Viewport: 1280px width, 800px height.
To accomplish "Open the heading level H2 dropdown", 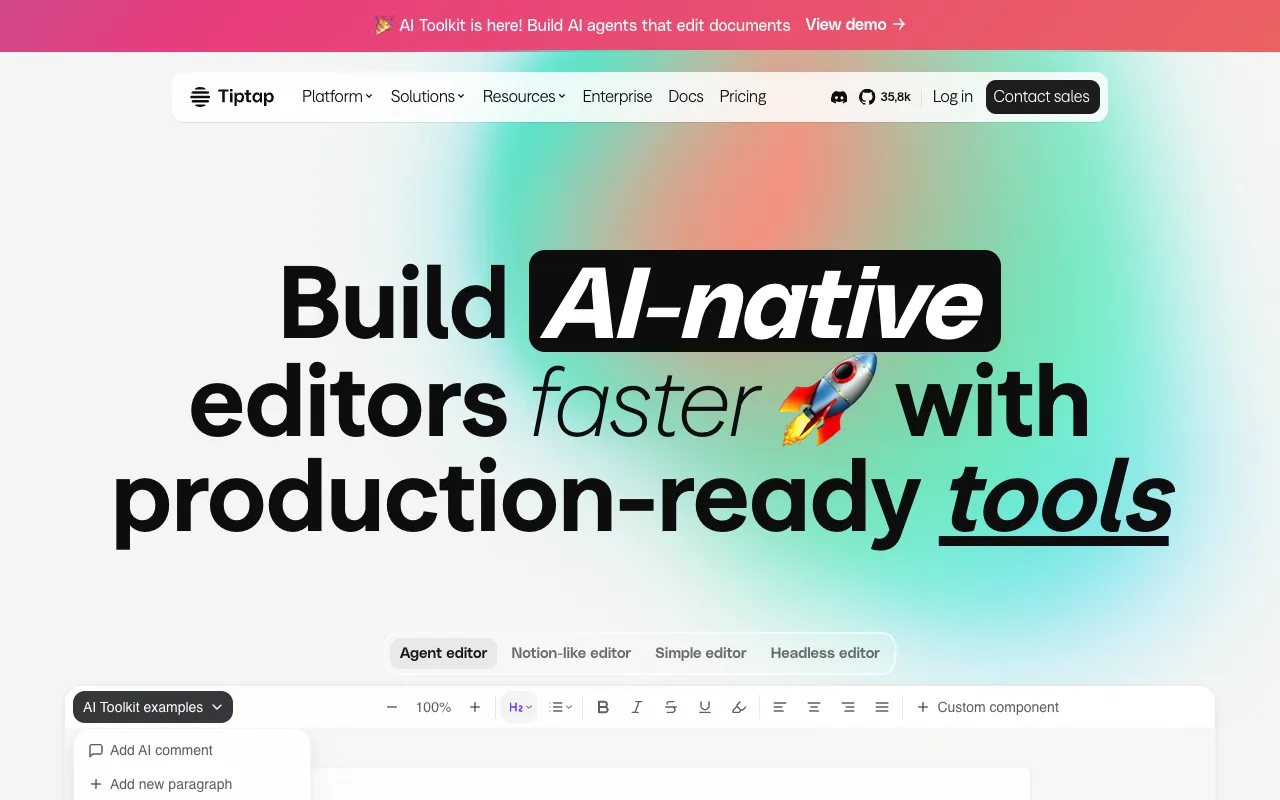I will (518, 707).
